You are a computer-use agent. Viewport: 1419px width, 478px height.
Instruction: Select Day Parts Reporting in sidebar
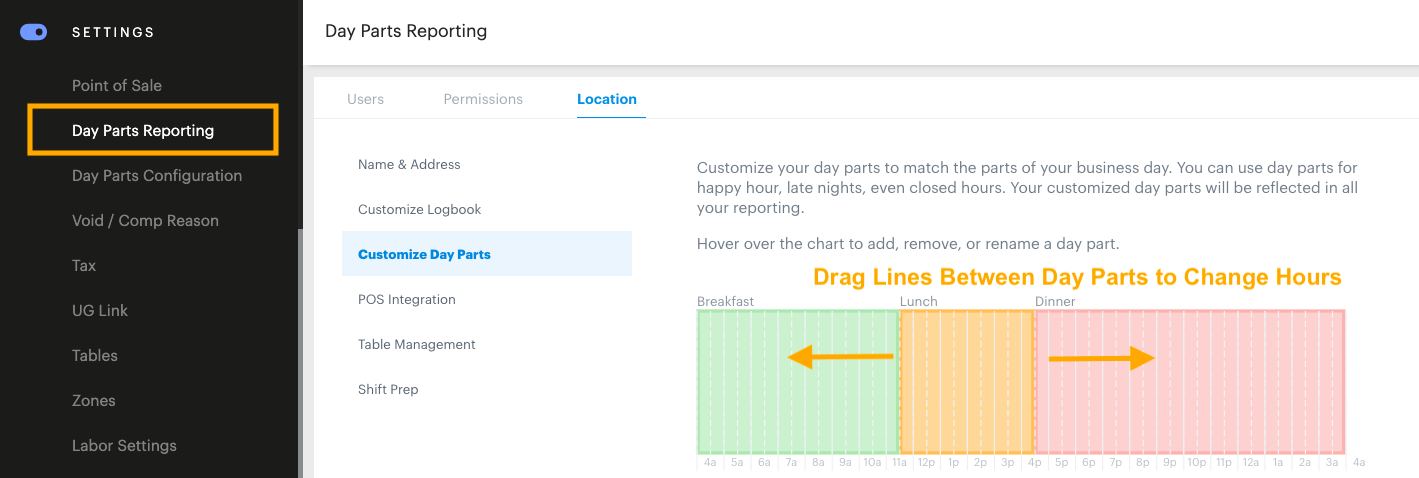pyautogui.click(x=143, y=131)
